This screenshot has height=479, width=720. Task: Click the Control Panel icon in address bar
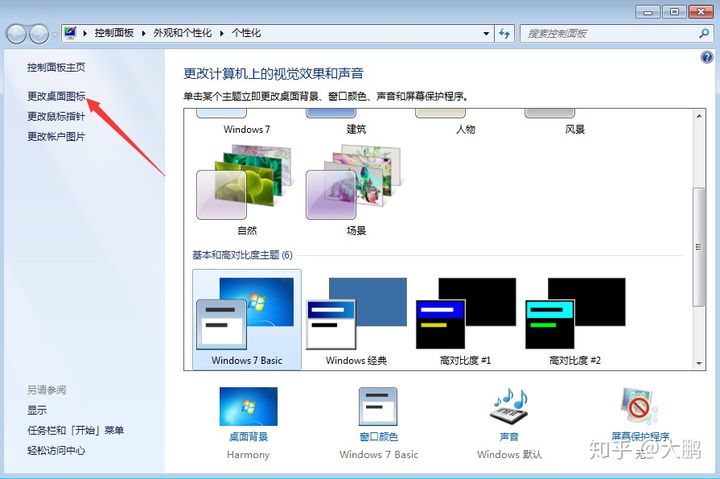coord(70,33)
